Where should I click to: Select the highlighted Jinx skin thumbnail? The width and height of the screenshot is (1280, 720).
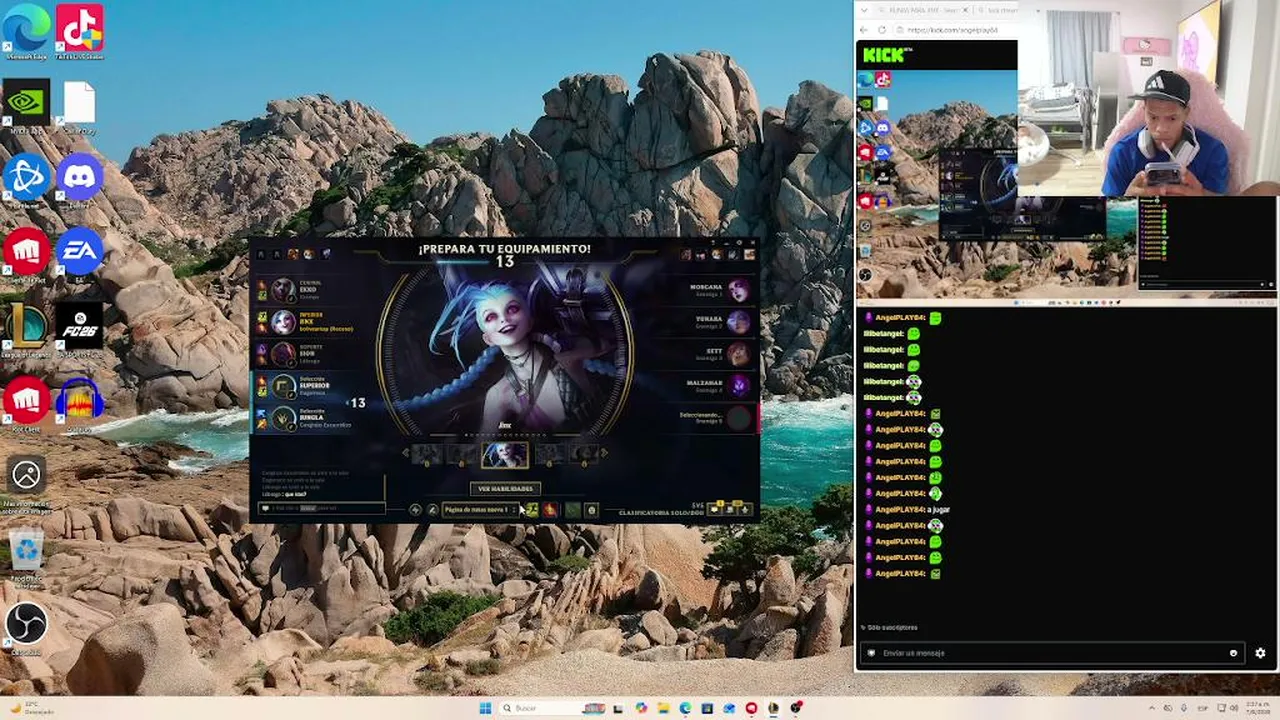[x=505, y=455]
